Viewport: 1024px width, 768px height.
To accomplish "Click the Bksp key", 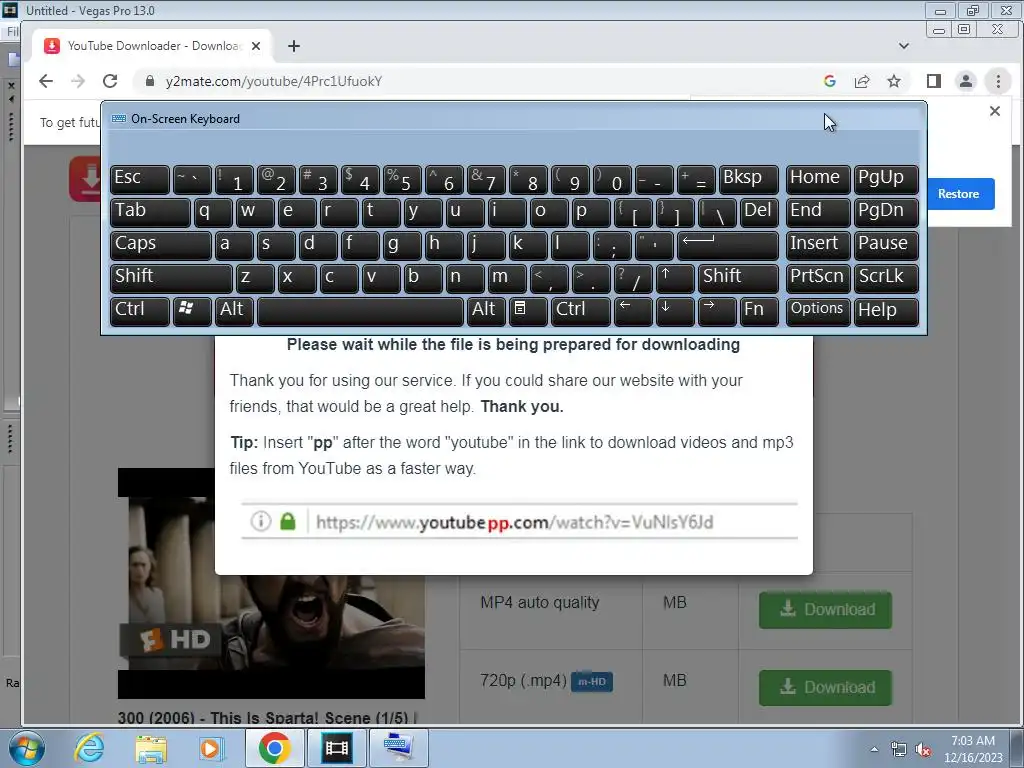I will (x=748, y=179).
